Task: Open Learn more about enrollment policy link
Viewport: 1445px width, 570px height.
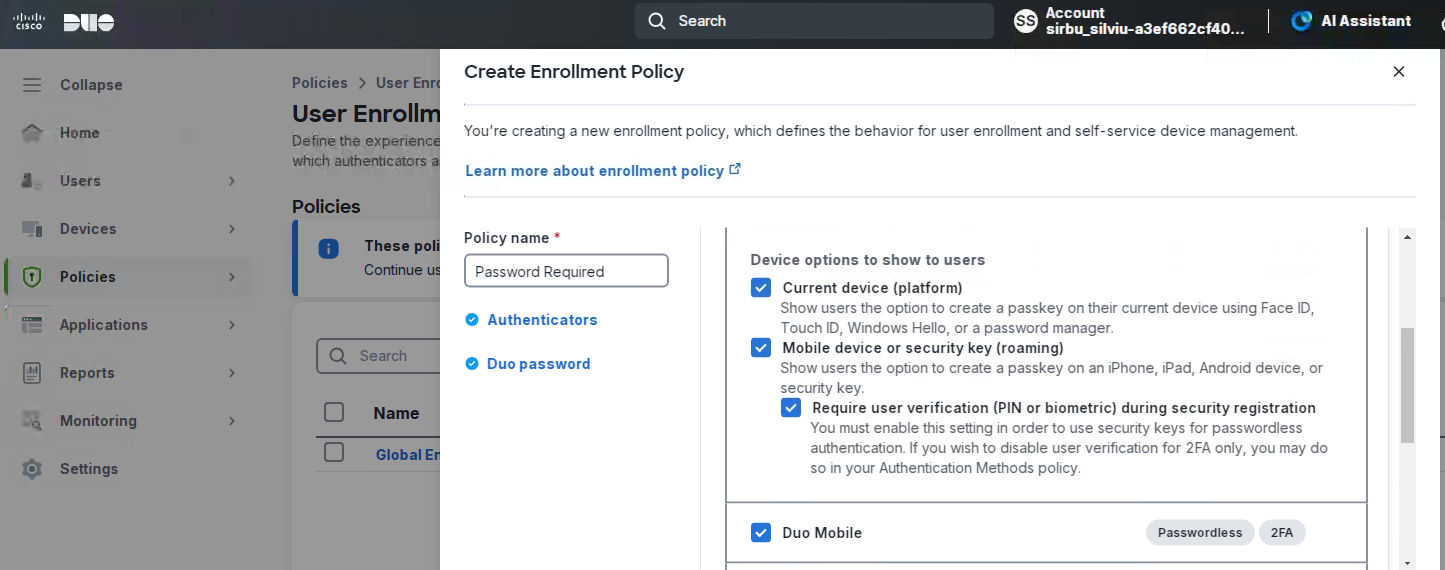Action: [594, 171]
